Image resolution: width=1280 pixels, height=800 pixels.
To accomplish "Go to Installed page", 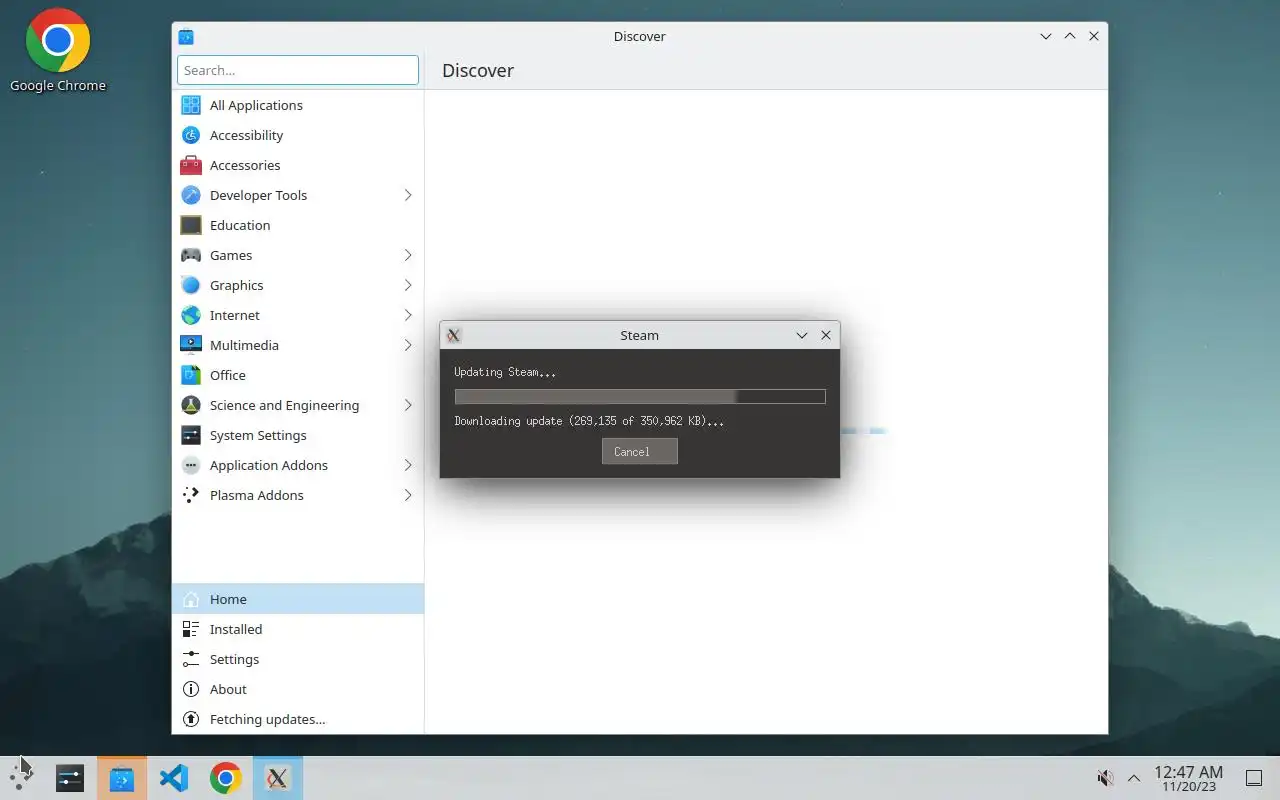I will 298,629.
